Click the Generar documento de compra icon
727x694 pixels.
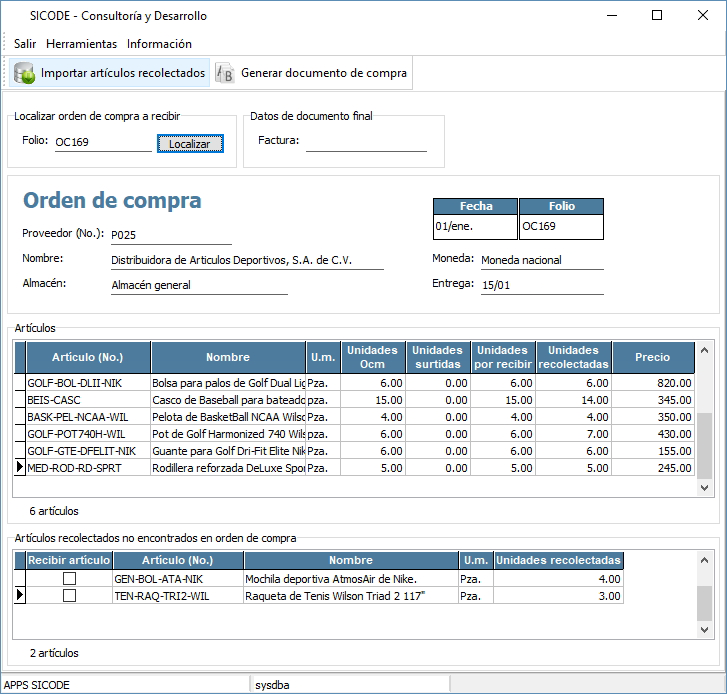click(x=225, y=73)
